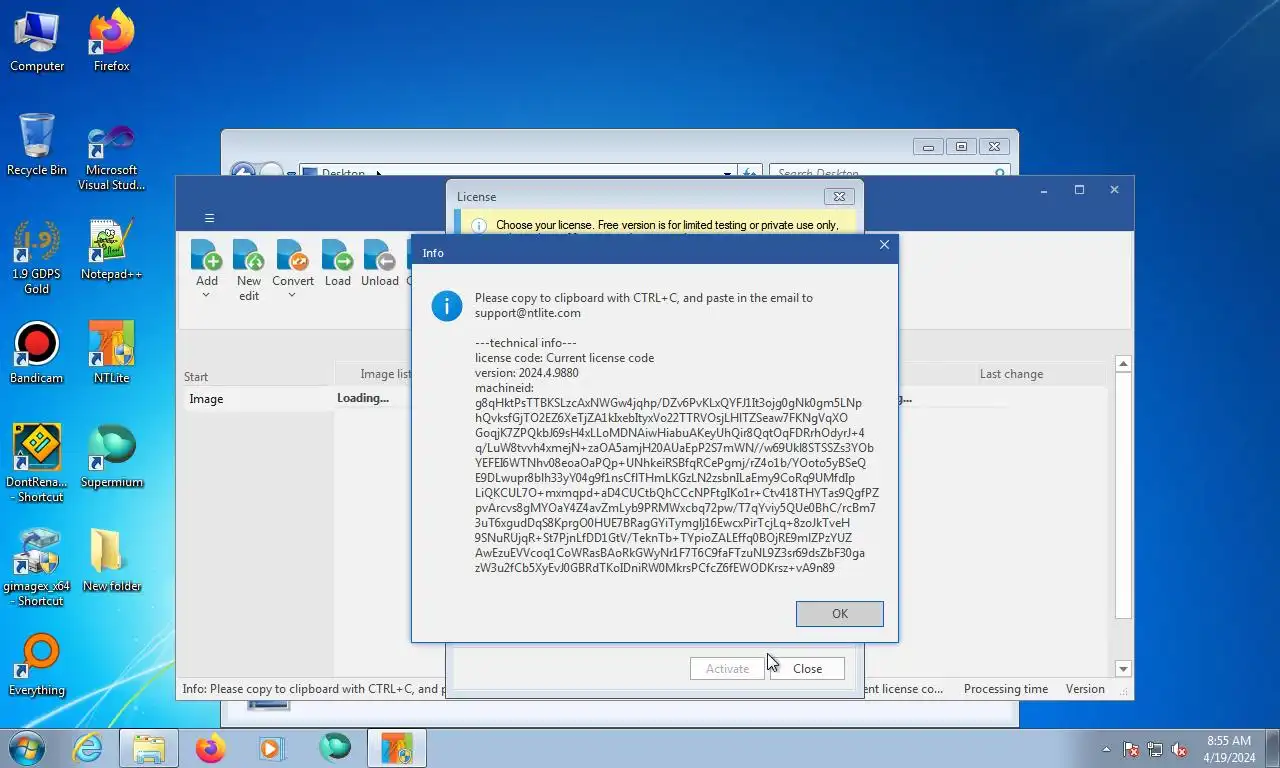Click the NTLite taskbar button
This screenshot has width=1280, height=768.
(x=397, y=748)
